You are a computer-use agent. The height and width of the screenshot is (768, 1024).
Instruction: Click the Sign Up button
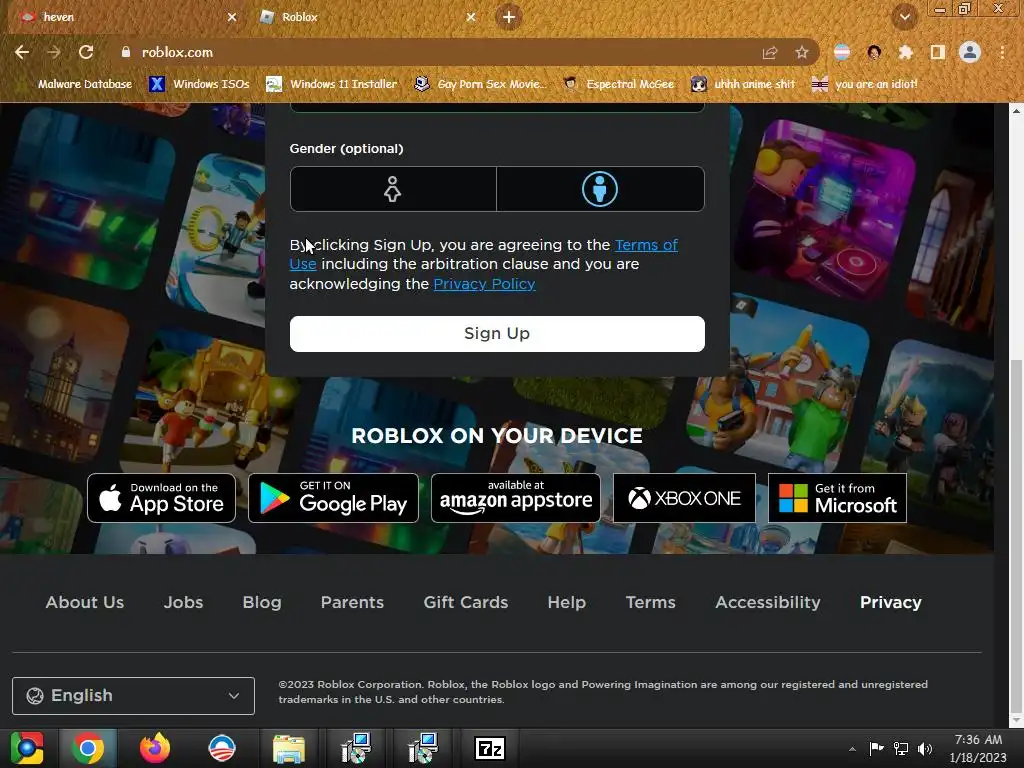click(x=497, y=334)
